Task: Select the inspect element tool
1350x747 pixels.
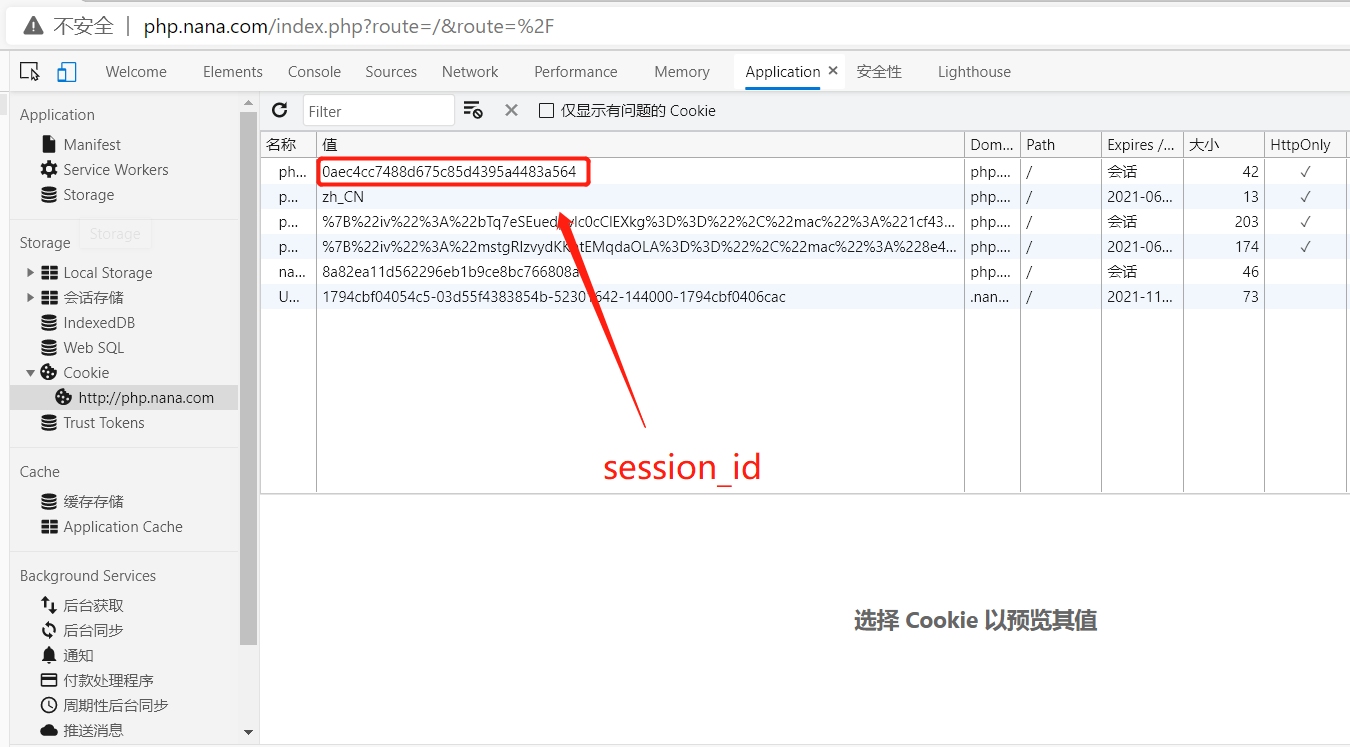Action: 29,71
